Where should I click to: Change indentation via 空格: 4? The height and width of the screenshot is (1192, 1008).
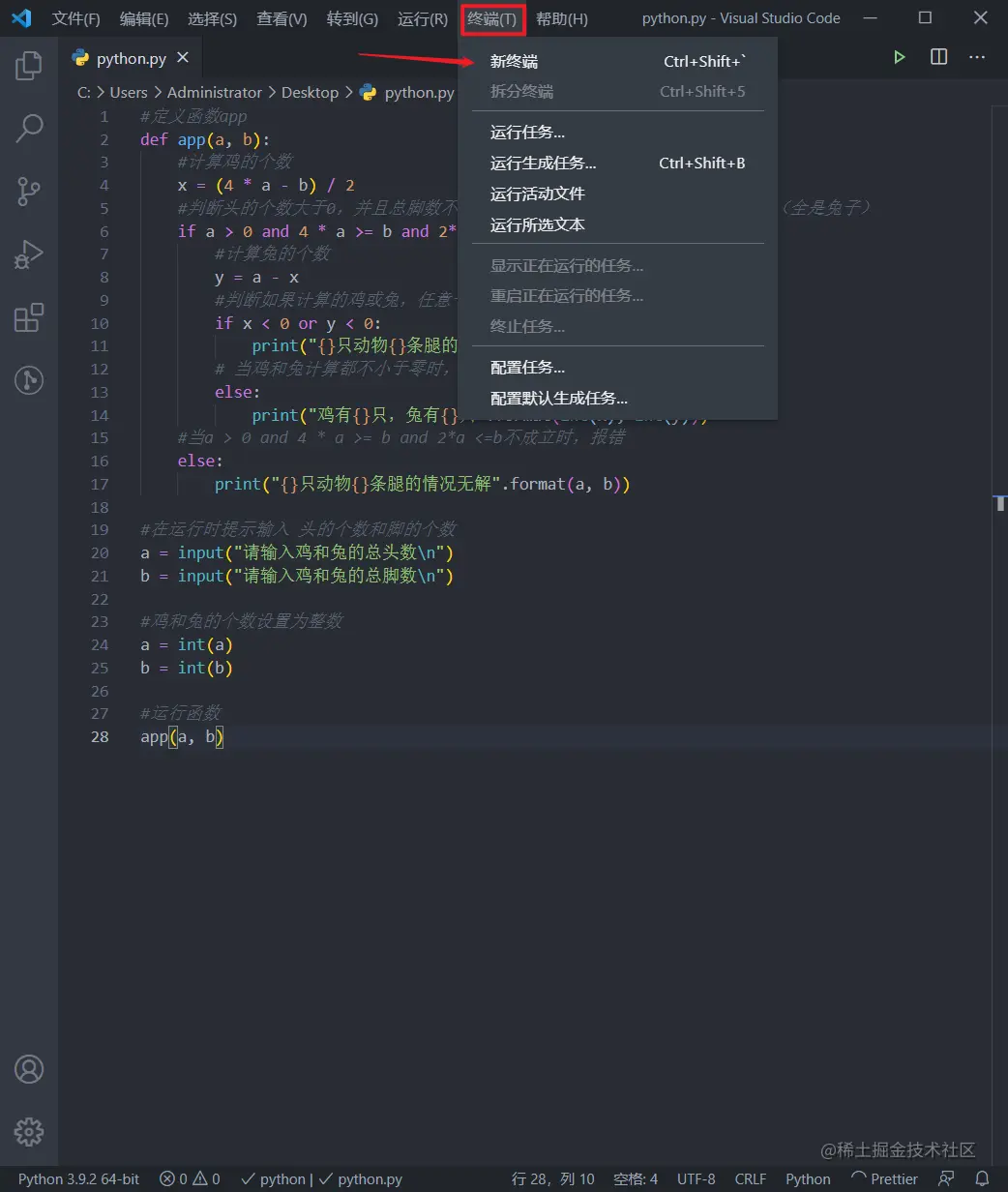point(636,1178)
